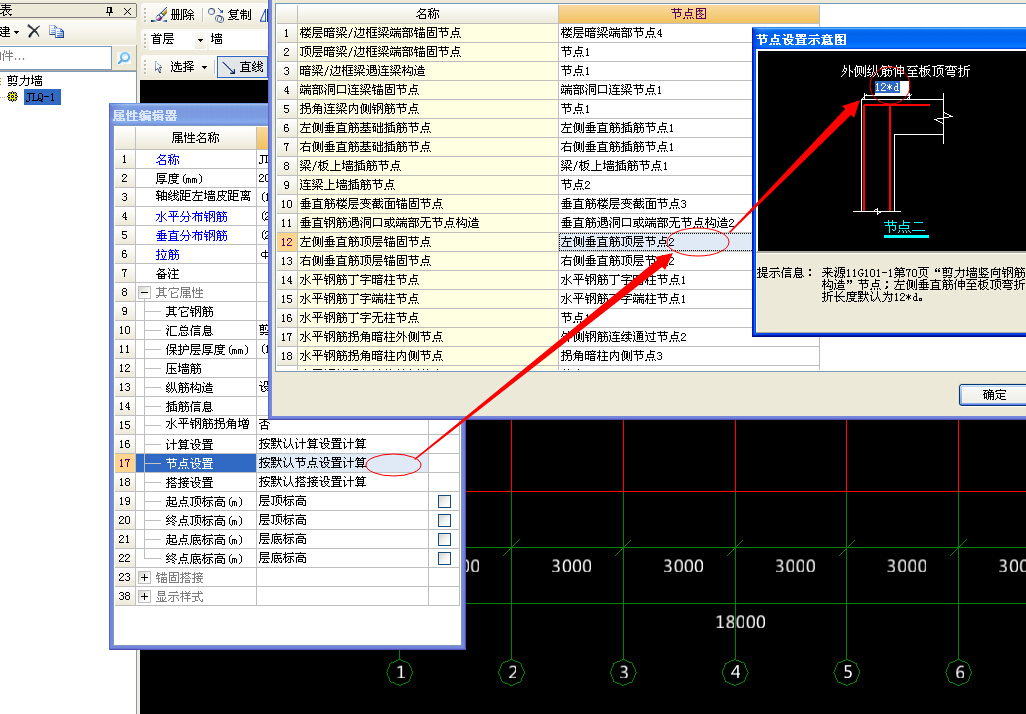Screen dimensions: 1026x714
Task: Activate the 选择 pointer tool
Action: point(174,67)
